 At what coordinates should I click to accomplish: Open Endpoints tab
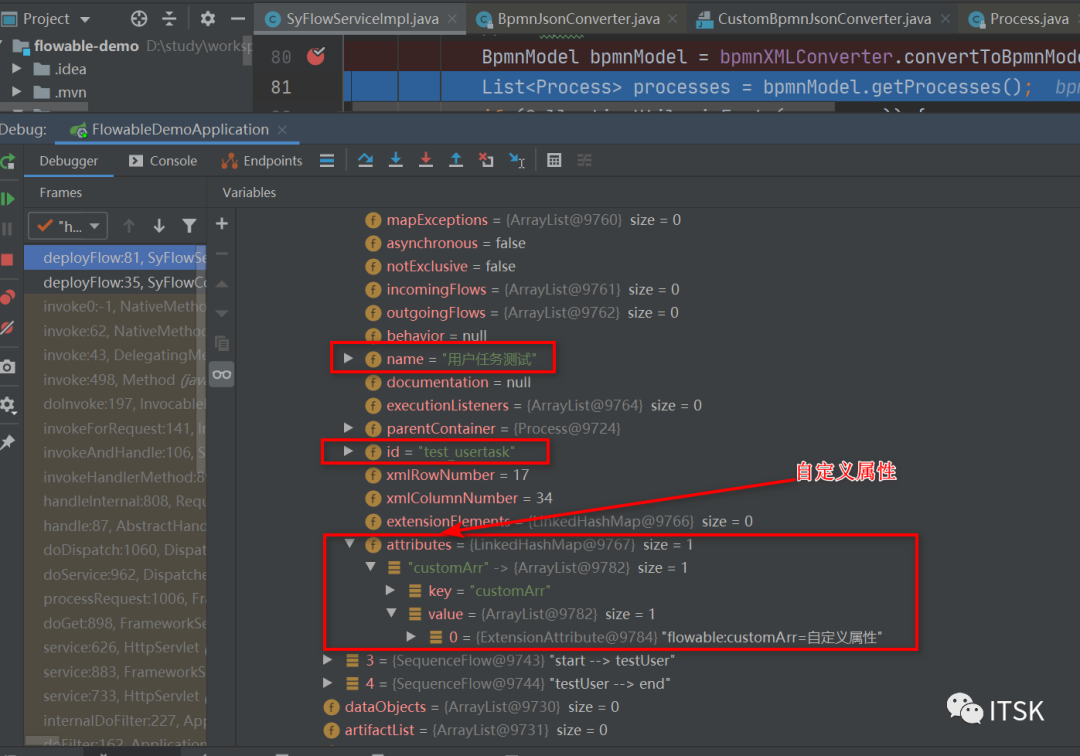pos(262,160)
